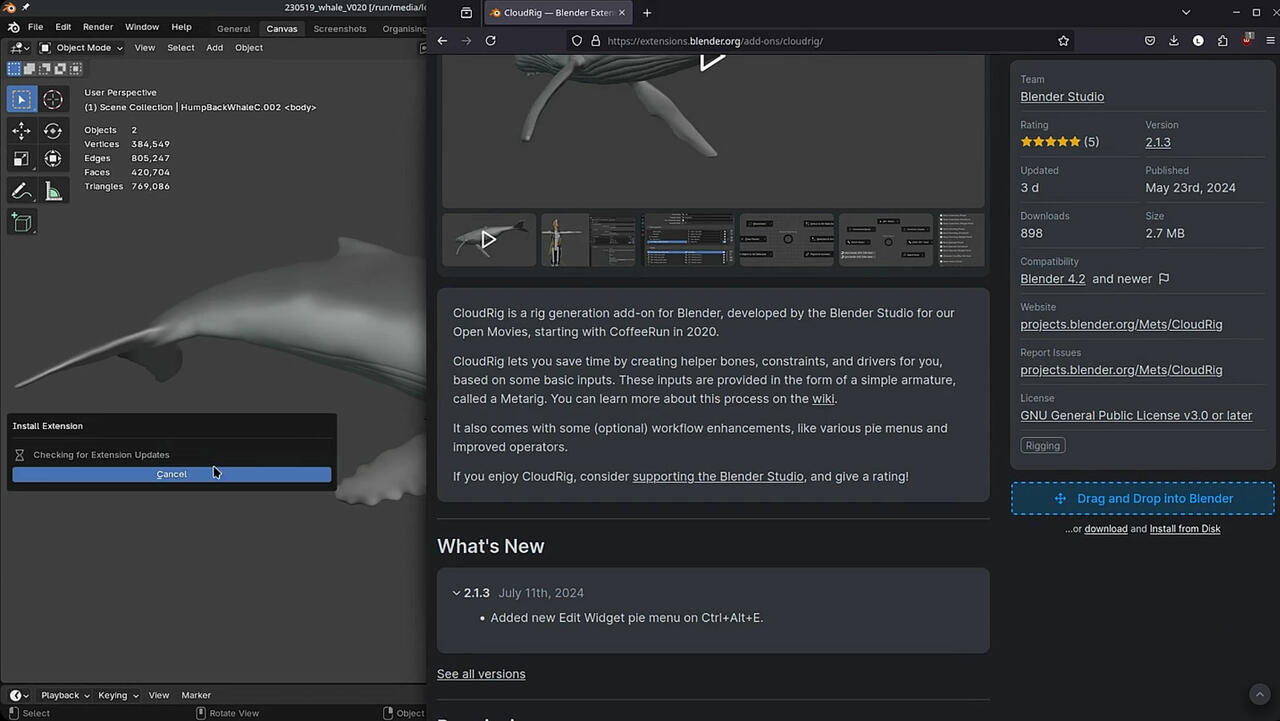Select the Cursor tool in Blender toolbar
Screen dimensions: 1280x721
pyautogui.click(x=53, y=99)
